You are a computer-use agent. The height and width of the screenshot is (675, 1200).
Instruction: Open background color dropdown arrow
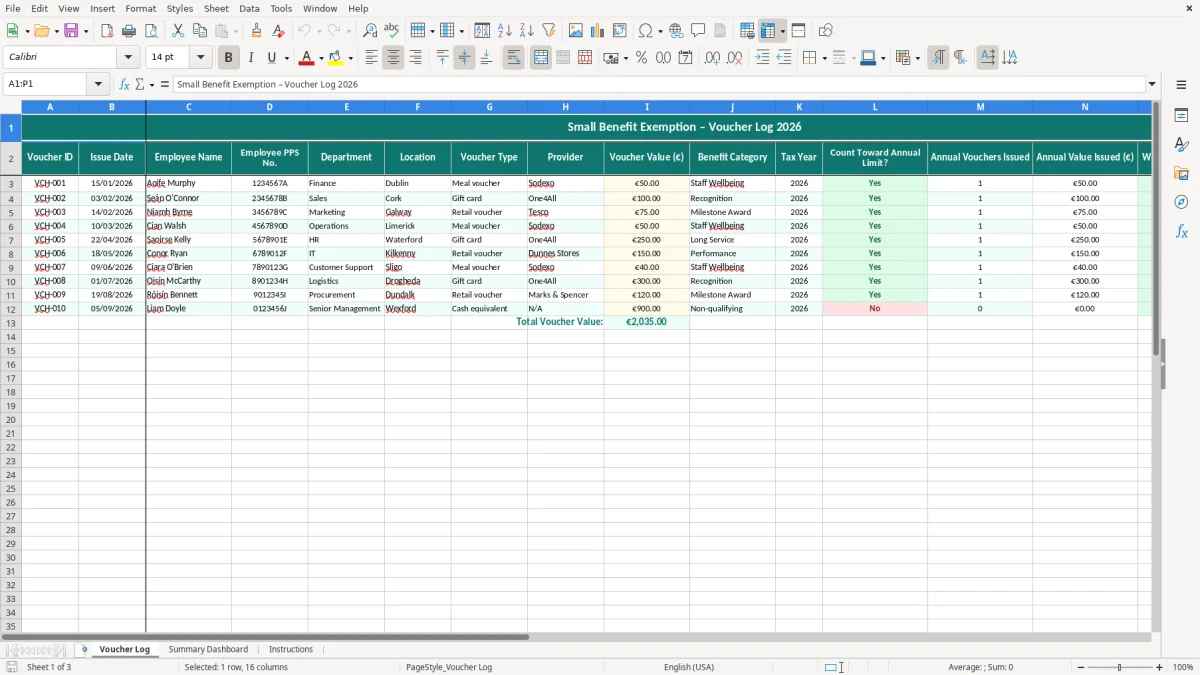tap(350, 58)
